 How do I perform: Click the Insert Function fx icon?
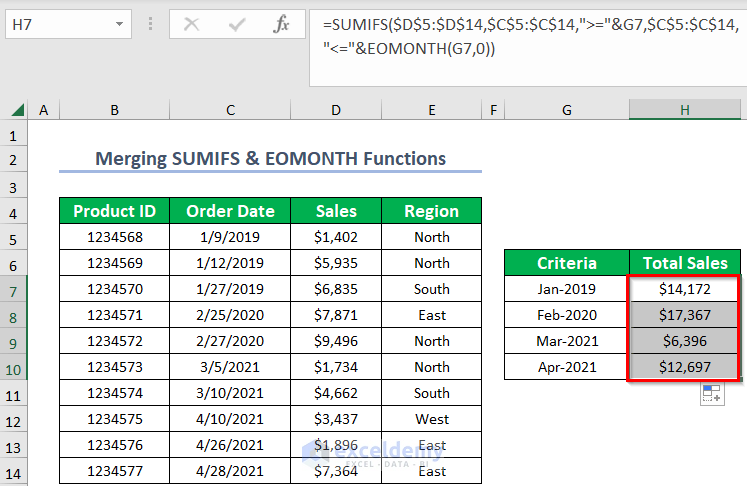pyautogui.click(x=282, y=25)
